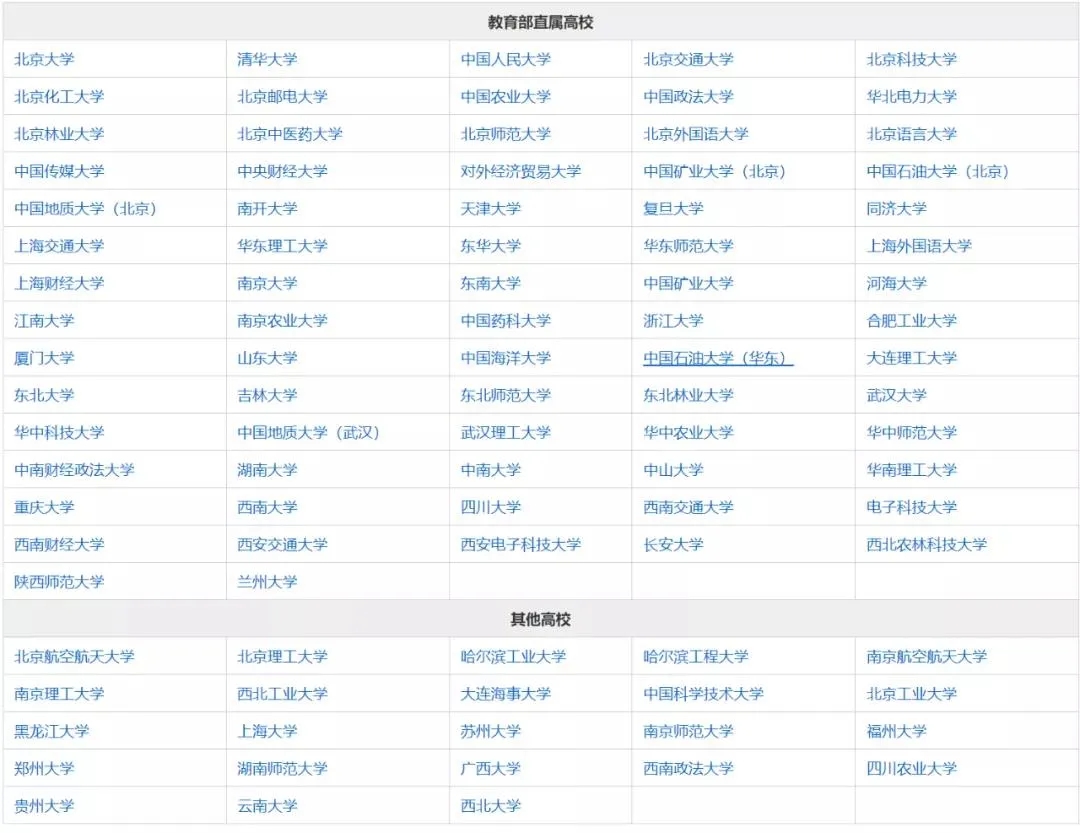Open the 四川农业大学 link
This screenshot has width=1080, height=833.
click(x=911, y=768)
